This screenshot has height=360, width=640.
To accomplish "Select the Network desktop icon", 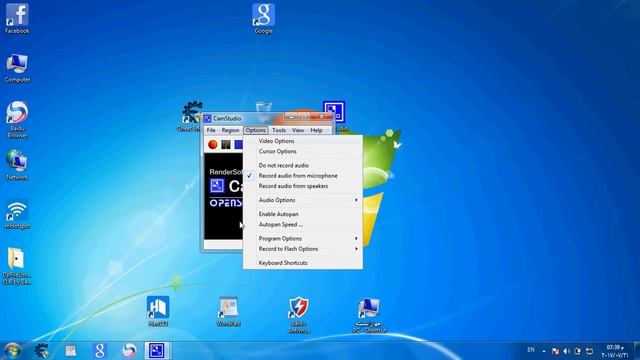I will coord(17,165).
